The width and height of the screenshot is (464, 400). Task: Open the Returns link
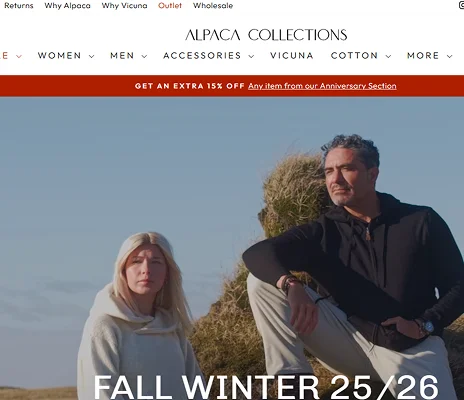(19, 6)
